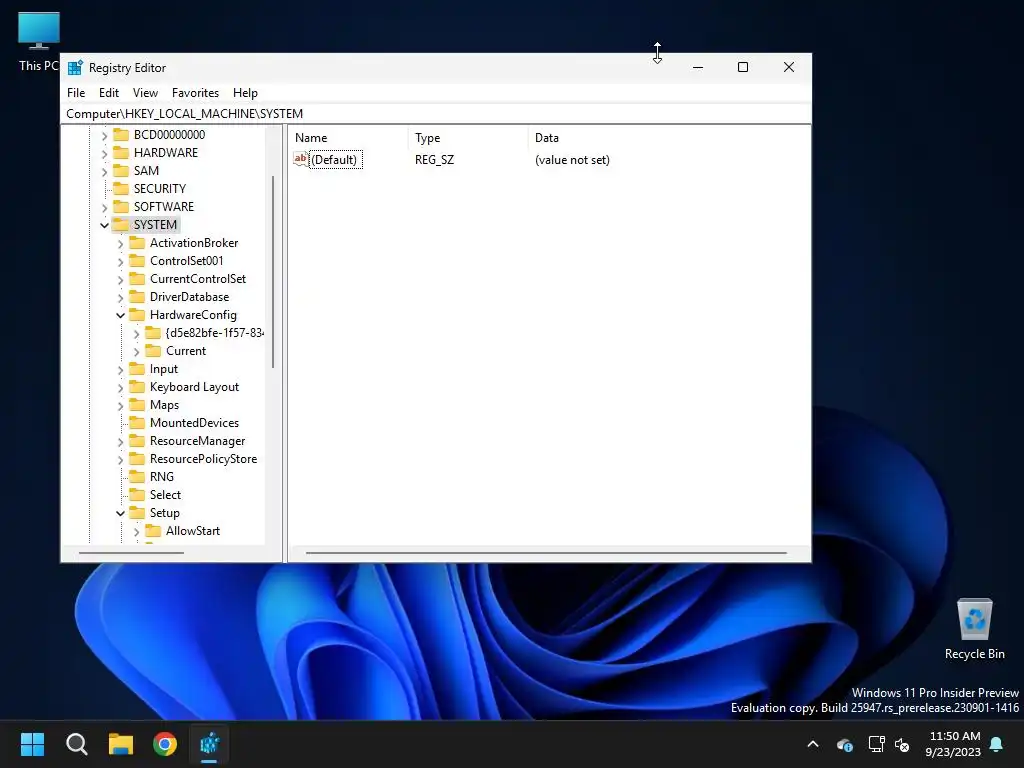The image size is (1024, 768).
Task: Launch File Explorer from taskbar
Action: tap(121, 744)
